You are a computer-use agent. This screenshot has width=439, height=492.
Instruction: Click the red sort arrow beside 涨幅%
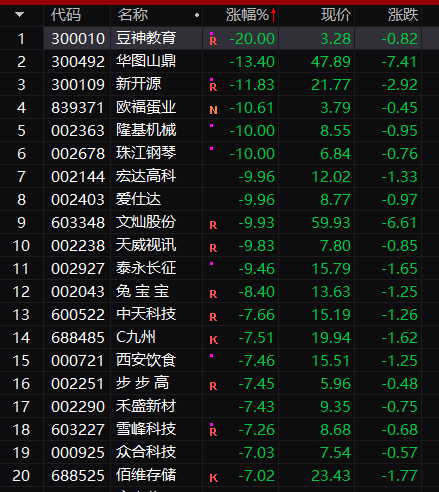[273, 15]
